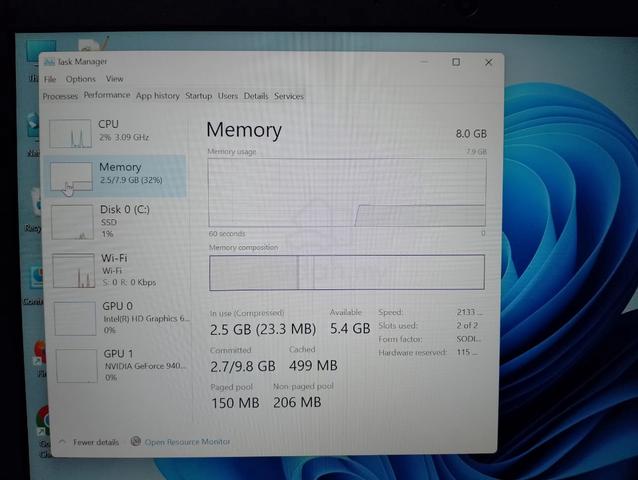638x480 pixels.
Task: Click the Available 5.4 GB value
Action: [x=350, y=328]
